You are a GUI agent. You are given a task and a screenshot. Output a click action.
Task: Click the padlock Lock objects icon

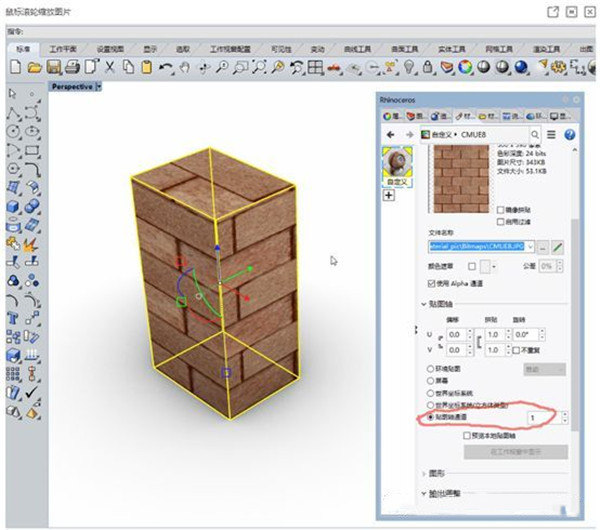[x=427, y=67]
